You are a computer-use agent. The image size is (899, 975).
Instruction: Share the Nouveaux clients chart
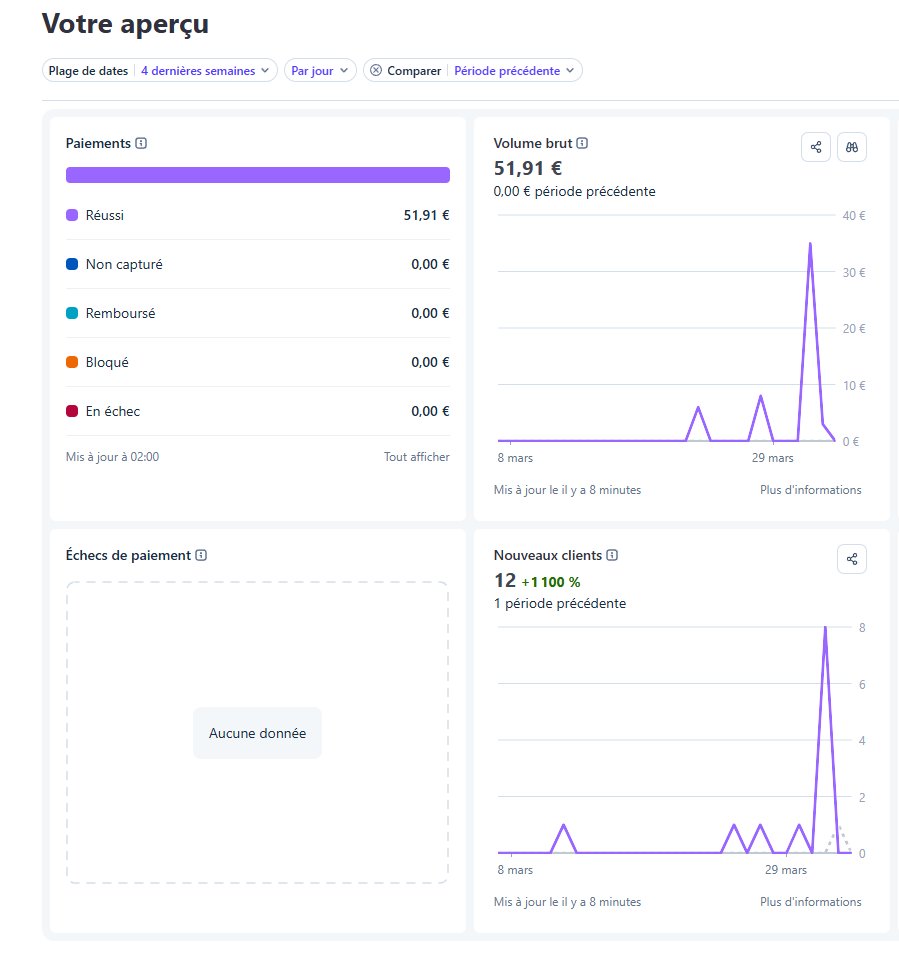coord(852,559)
